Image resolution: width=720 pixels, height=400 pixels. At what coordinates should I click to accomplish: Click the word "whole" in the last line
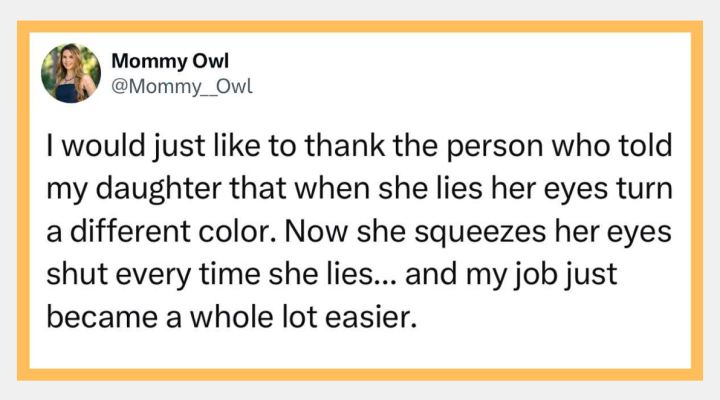(x=232, y=317)
